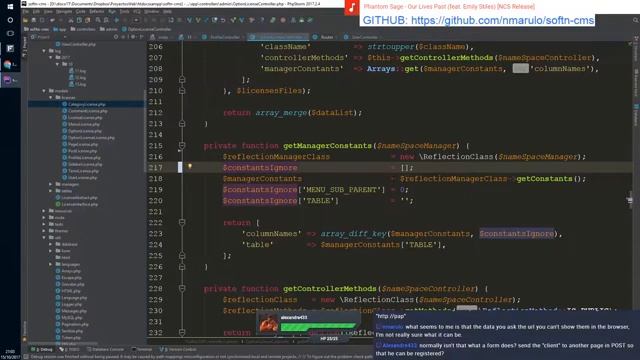
Task: Select Pagination.php in the tree
Action: (75, 324)
